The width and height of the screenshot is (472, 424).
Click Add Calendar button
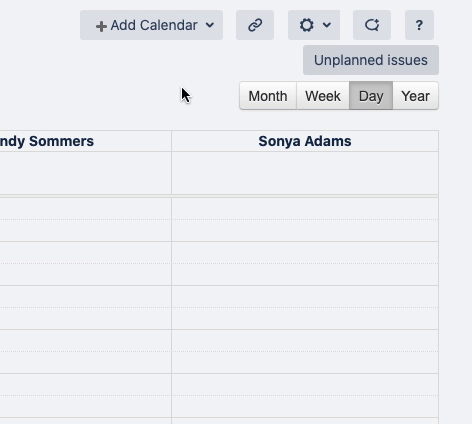coord(151,25)
